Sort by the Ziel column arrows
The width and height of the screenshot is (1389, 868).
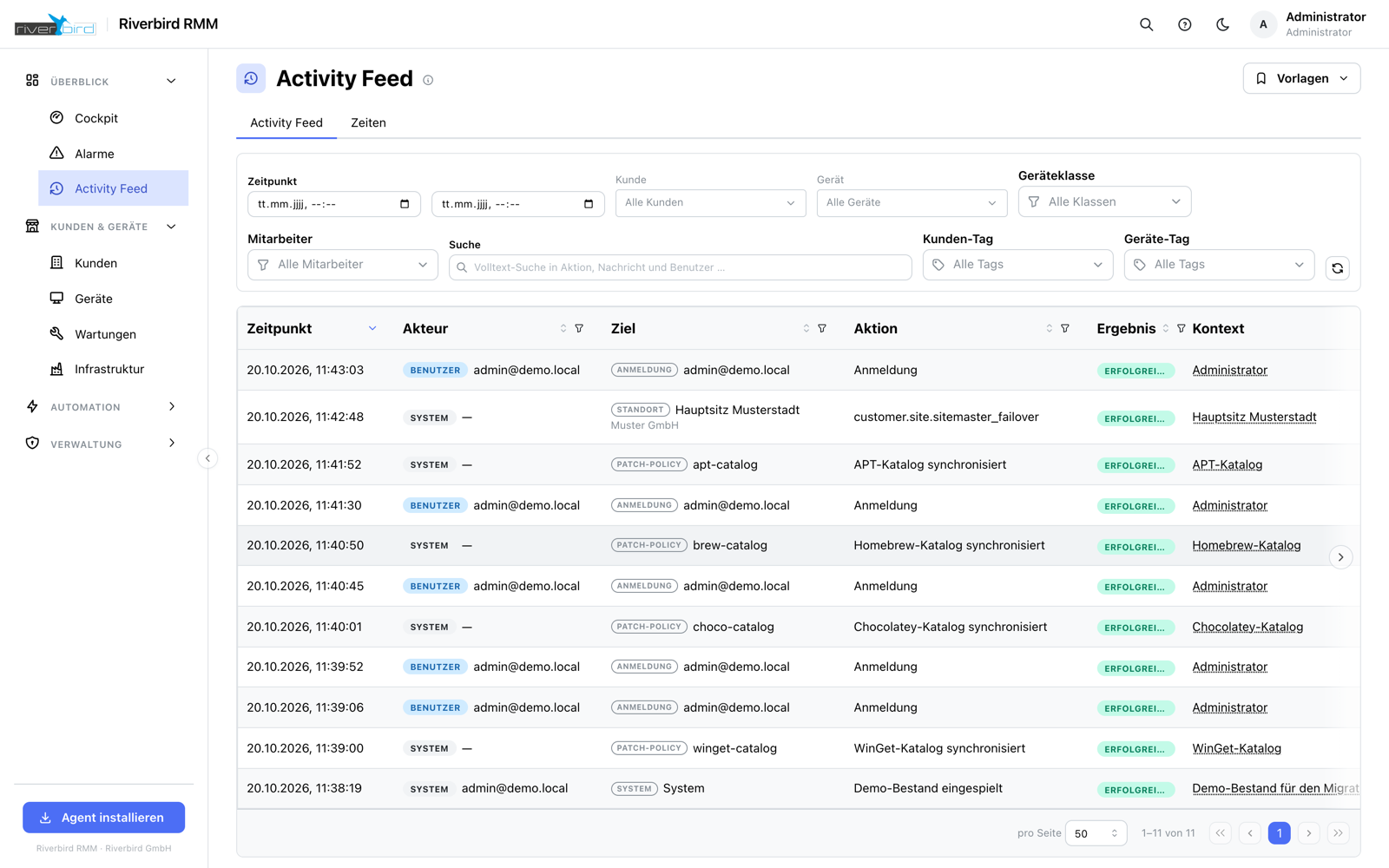pyautogui.click(x=806, y=328)
